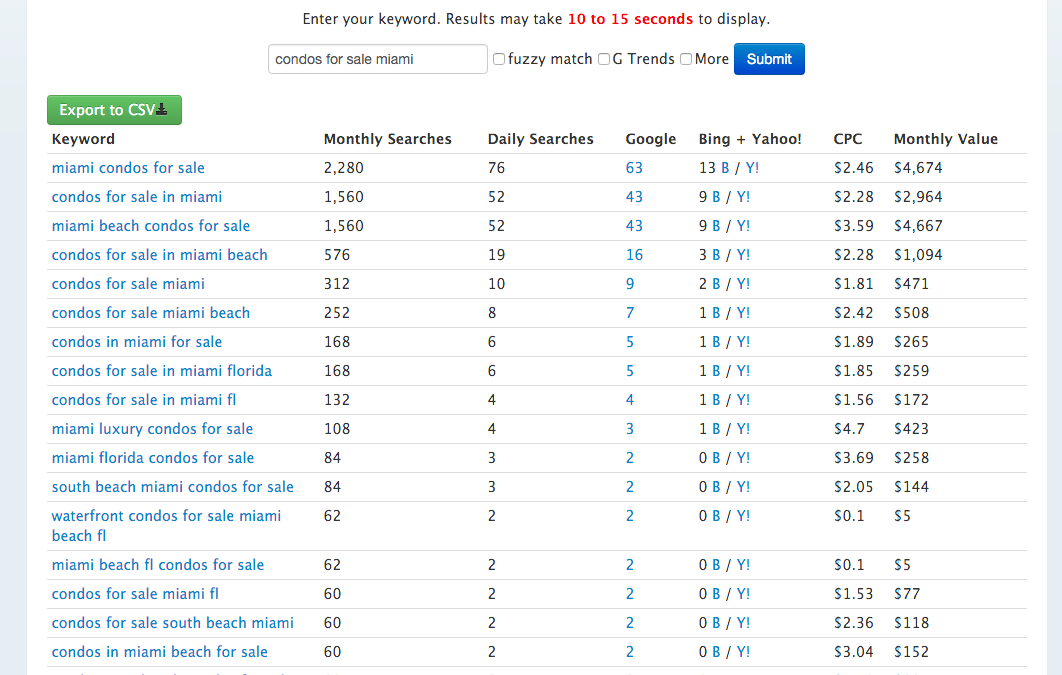Click the Bing + Yahoo! column header
The width and height of the screenshot is (1062, 675).
750,139
